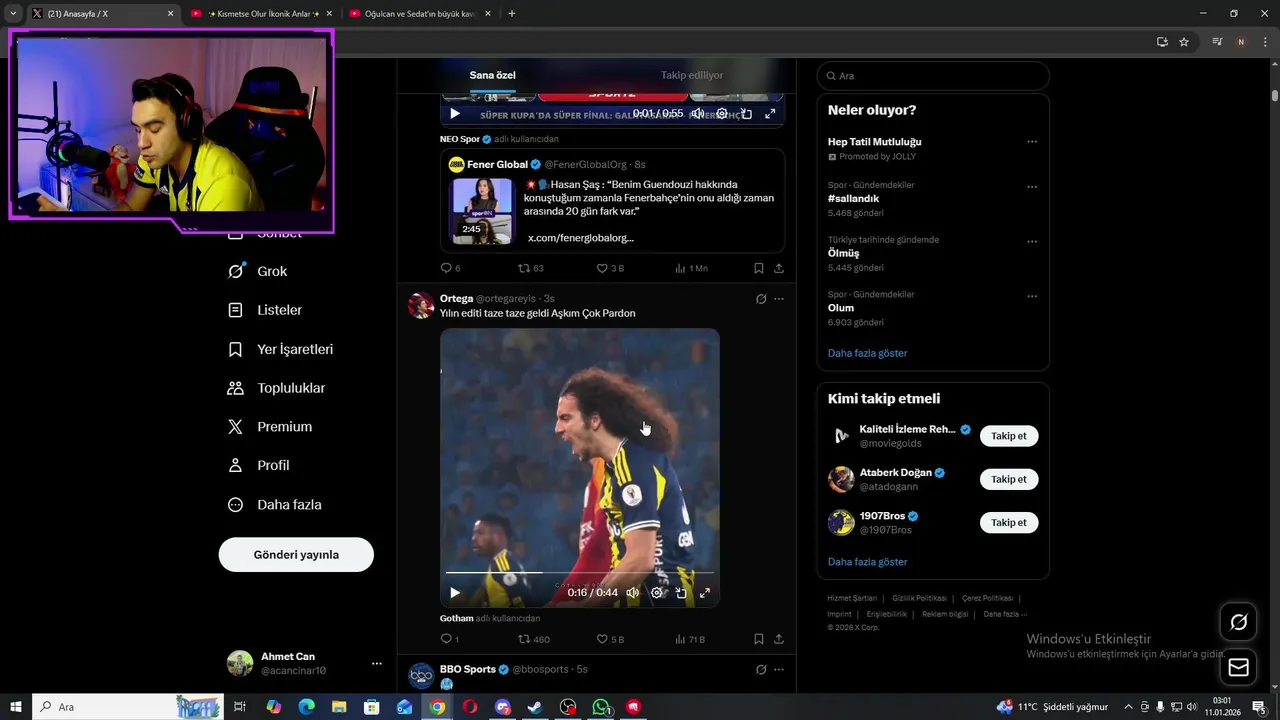Open Opera from the taskbar
The width and height of the screenshot is (1280, 720).
(x=470, y=707)
